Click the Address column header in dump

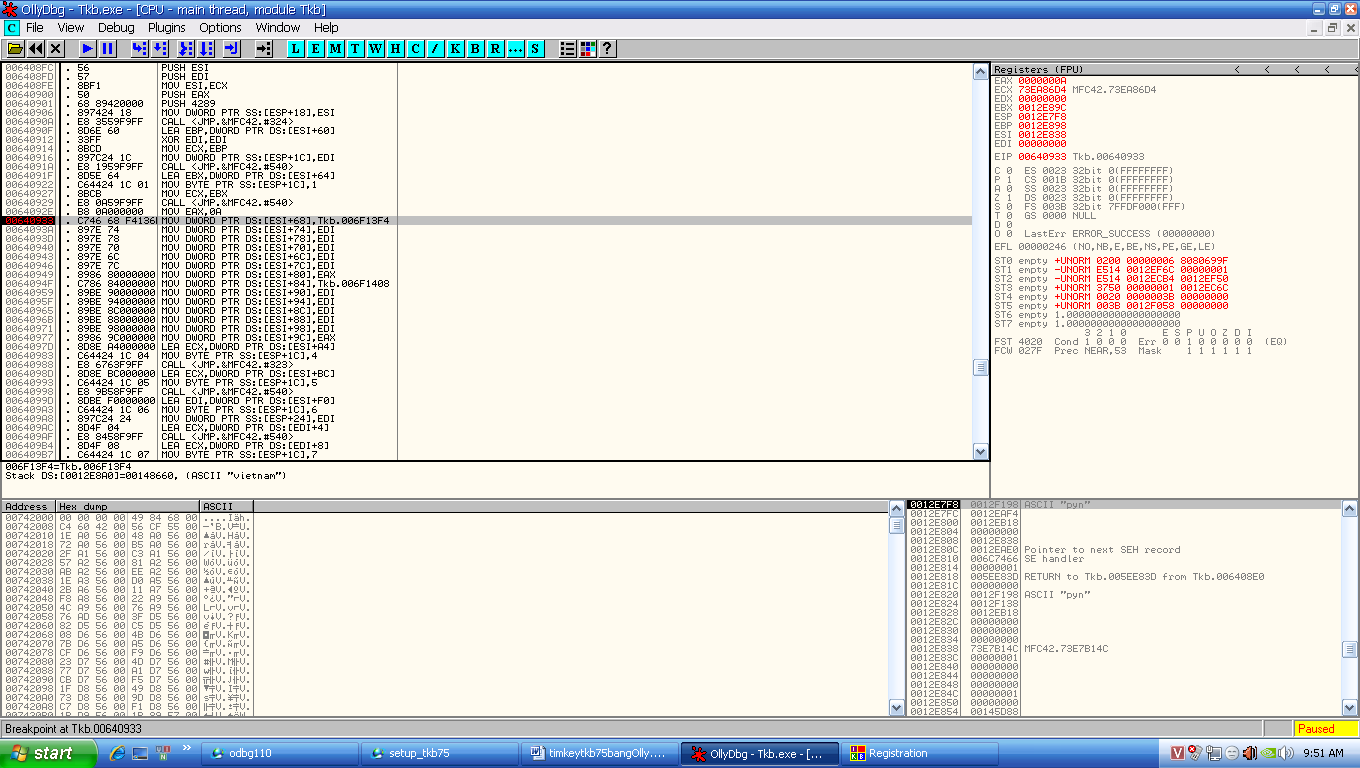point(28,507)
